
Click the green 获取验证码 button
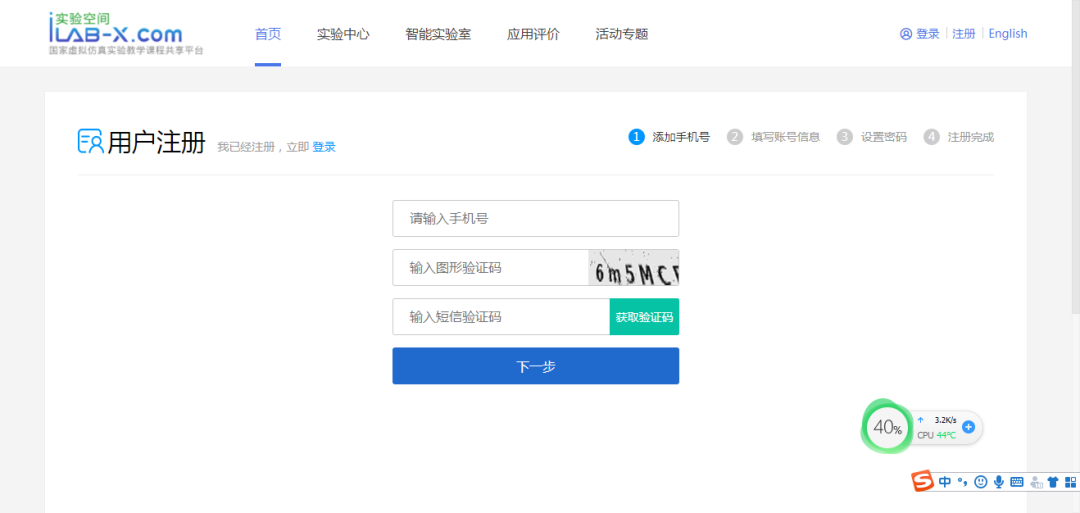(644, 317)
